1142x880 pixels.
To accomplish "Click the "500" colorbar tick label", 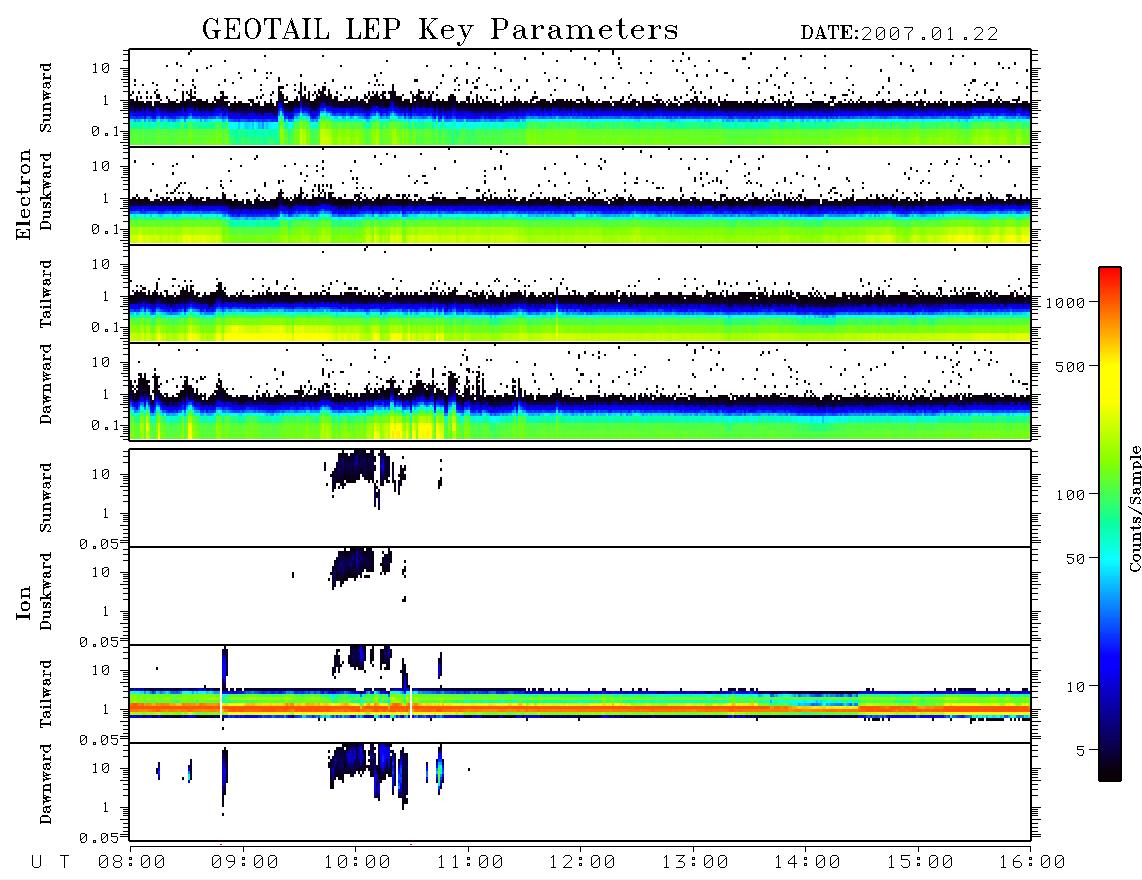I will coord(1071,366).
